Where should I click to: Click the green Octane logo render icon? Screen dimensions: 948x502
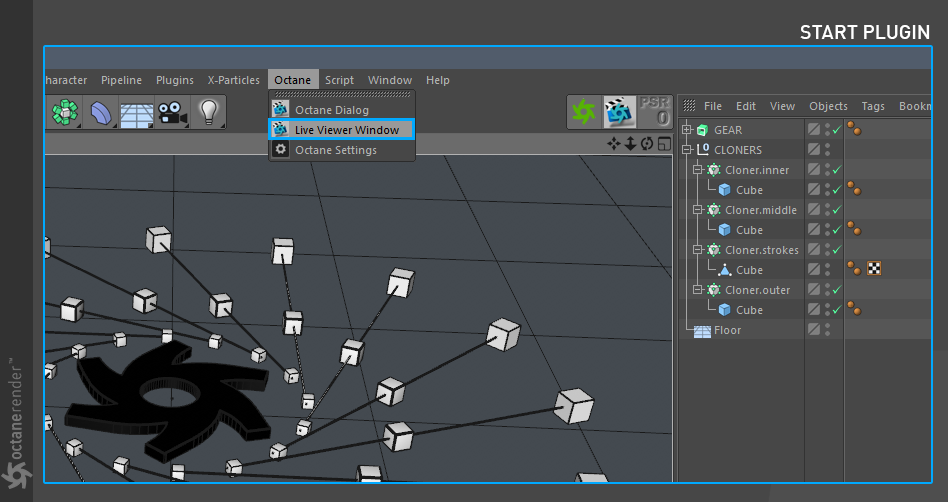pos(584,112)
